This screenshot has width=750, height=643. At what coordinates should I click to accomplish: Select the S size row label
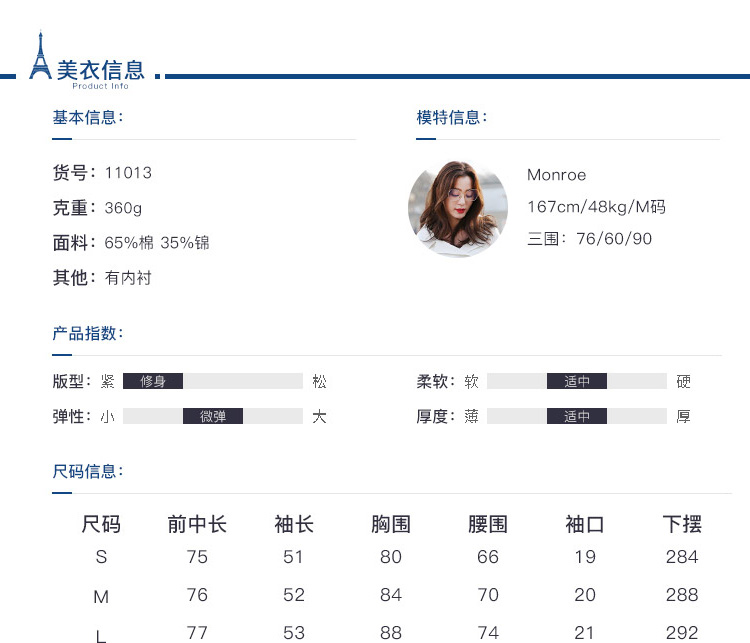tap(101, 557)
